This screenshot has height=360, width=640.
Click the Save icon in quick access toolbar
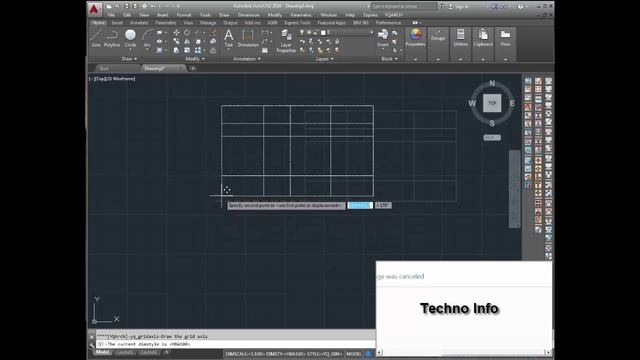pyautogui.click(x=127, y=6)
